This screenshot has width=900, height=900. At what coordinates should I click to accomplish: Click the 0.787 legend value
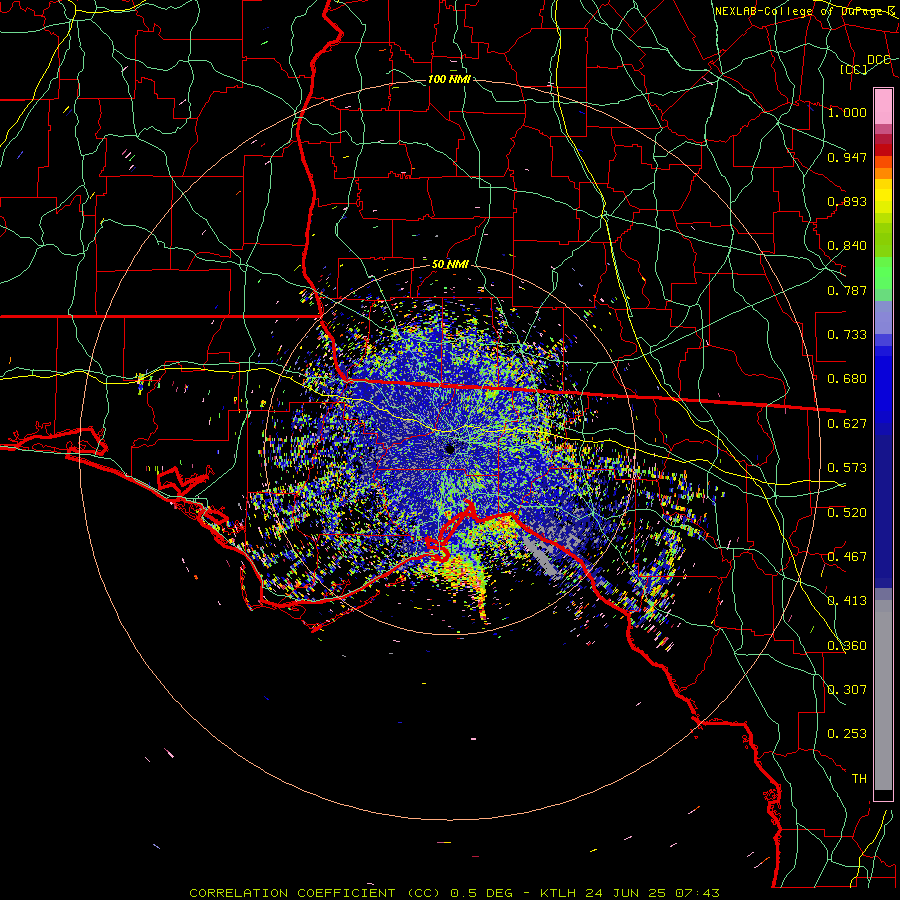coord(847,290)
